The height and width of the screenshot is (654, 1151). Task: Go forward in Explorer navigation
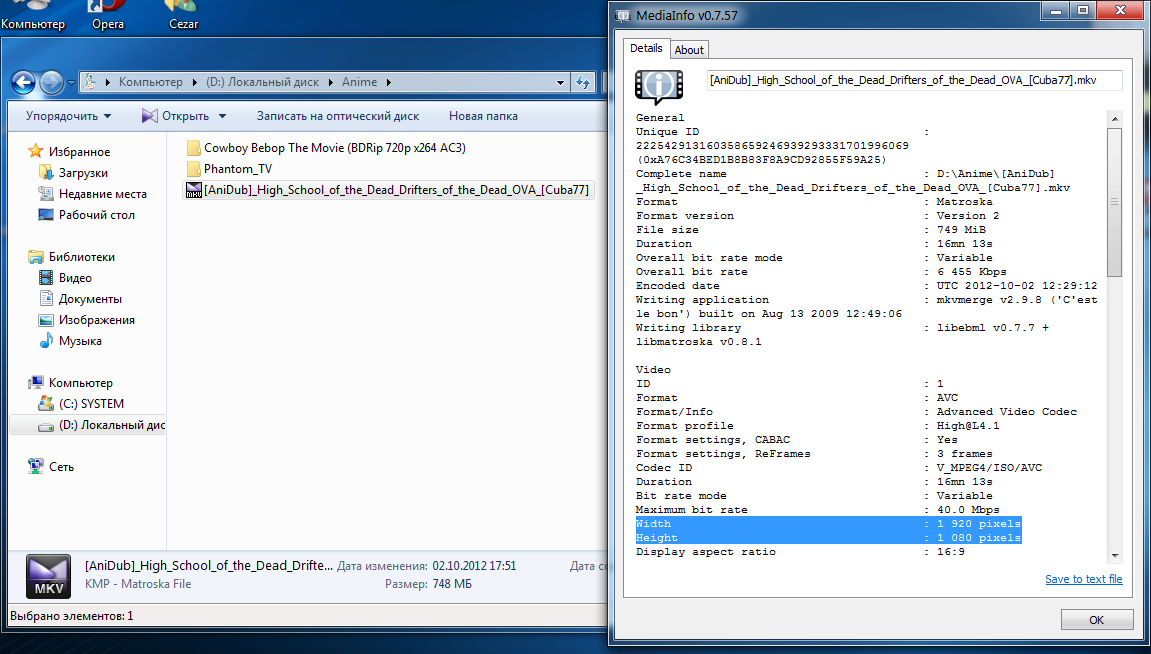coord(51,82)
